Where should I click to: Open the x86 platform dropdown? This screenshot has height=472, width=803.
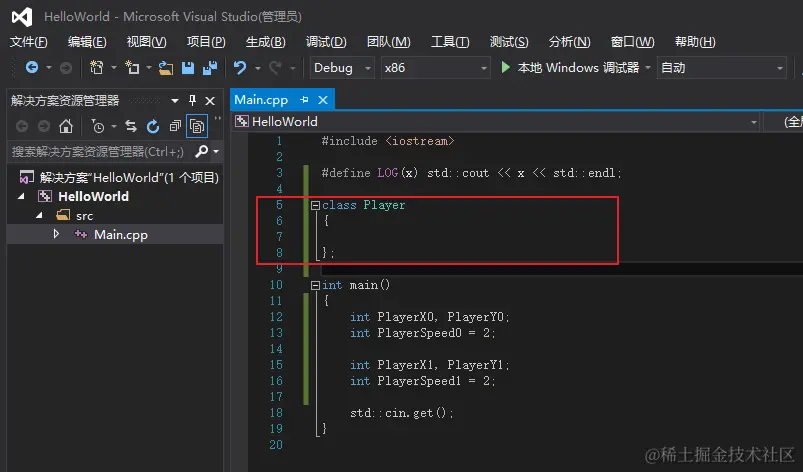coord(435,68)
